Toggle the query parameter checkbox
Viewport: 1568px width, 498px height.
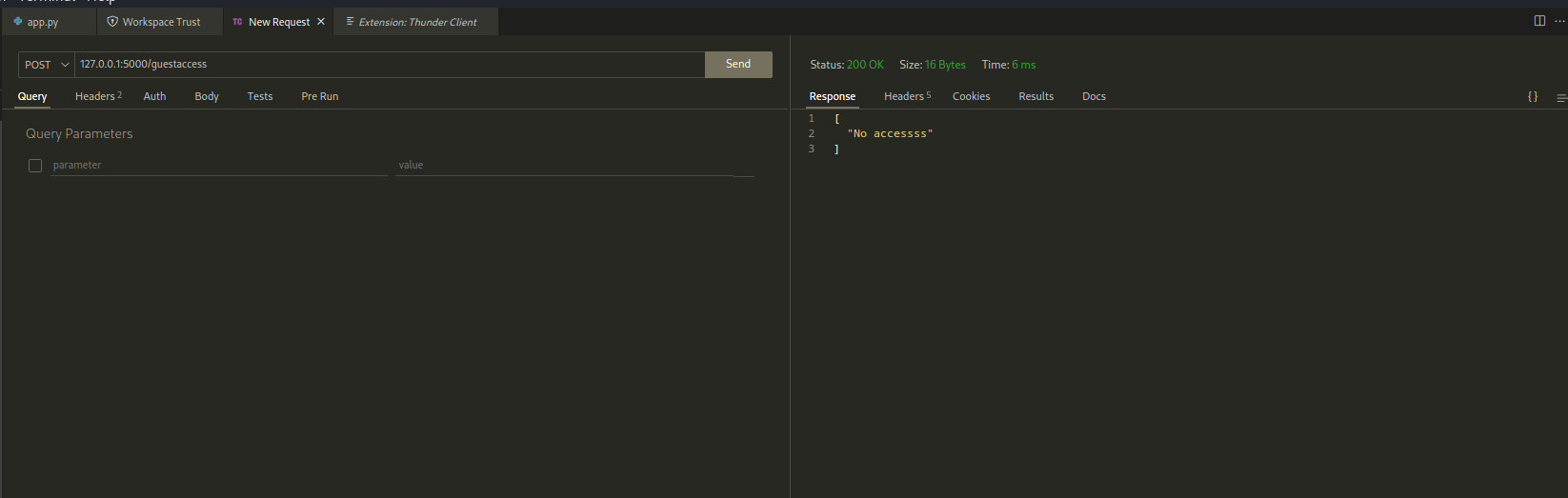(x=35, y=166)
